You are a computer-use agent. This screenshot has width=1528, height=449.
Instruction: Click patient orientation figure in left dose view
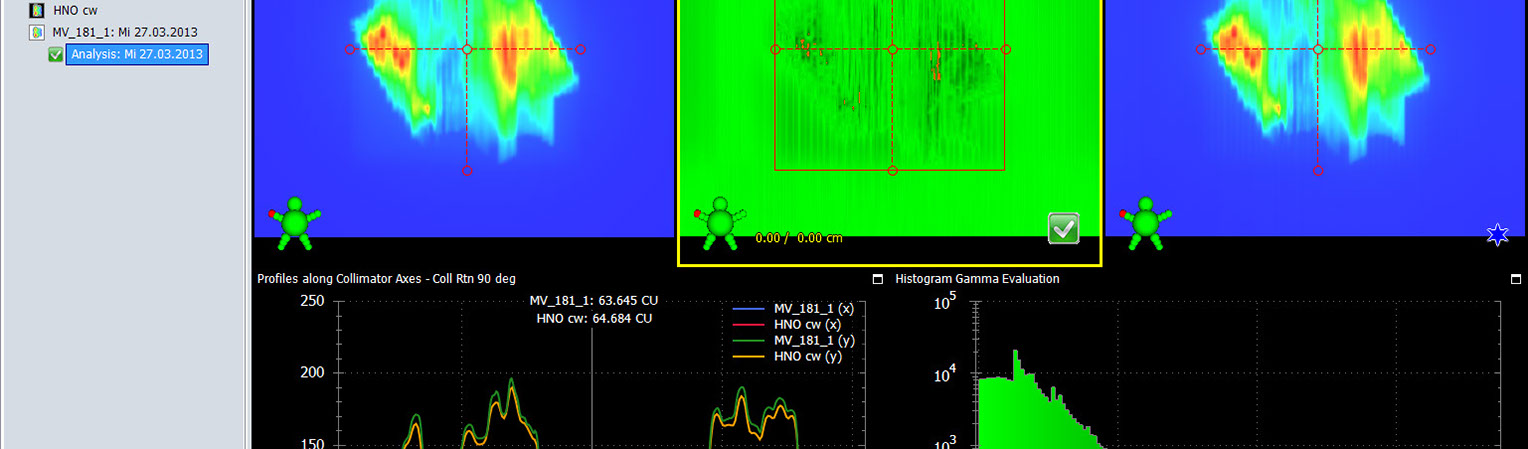(x=293, y=223)
